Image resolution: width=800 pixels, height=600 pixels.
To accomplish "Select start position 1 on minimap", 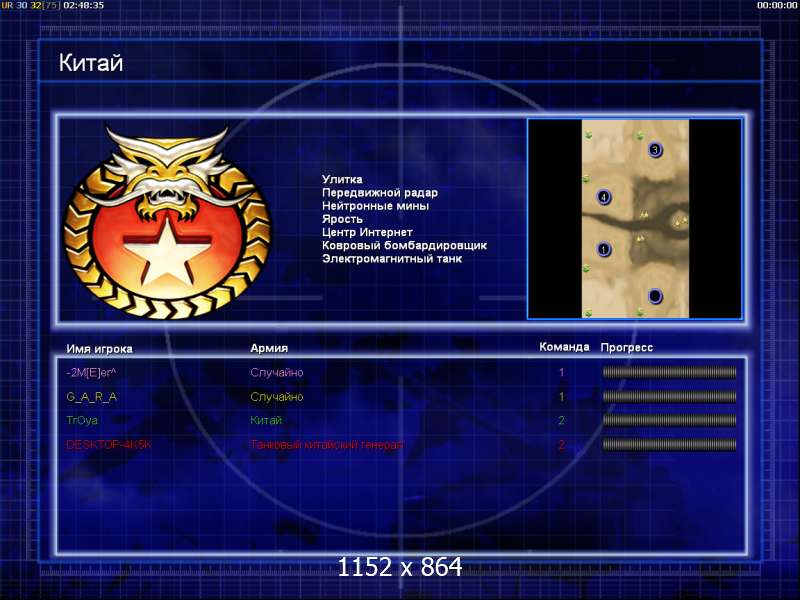I will (x=604, y=249).
